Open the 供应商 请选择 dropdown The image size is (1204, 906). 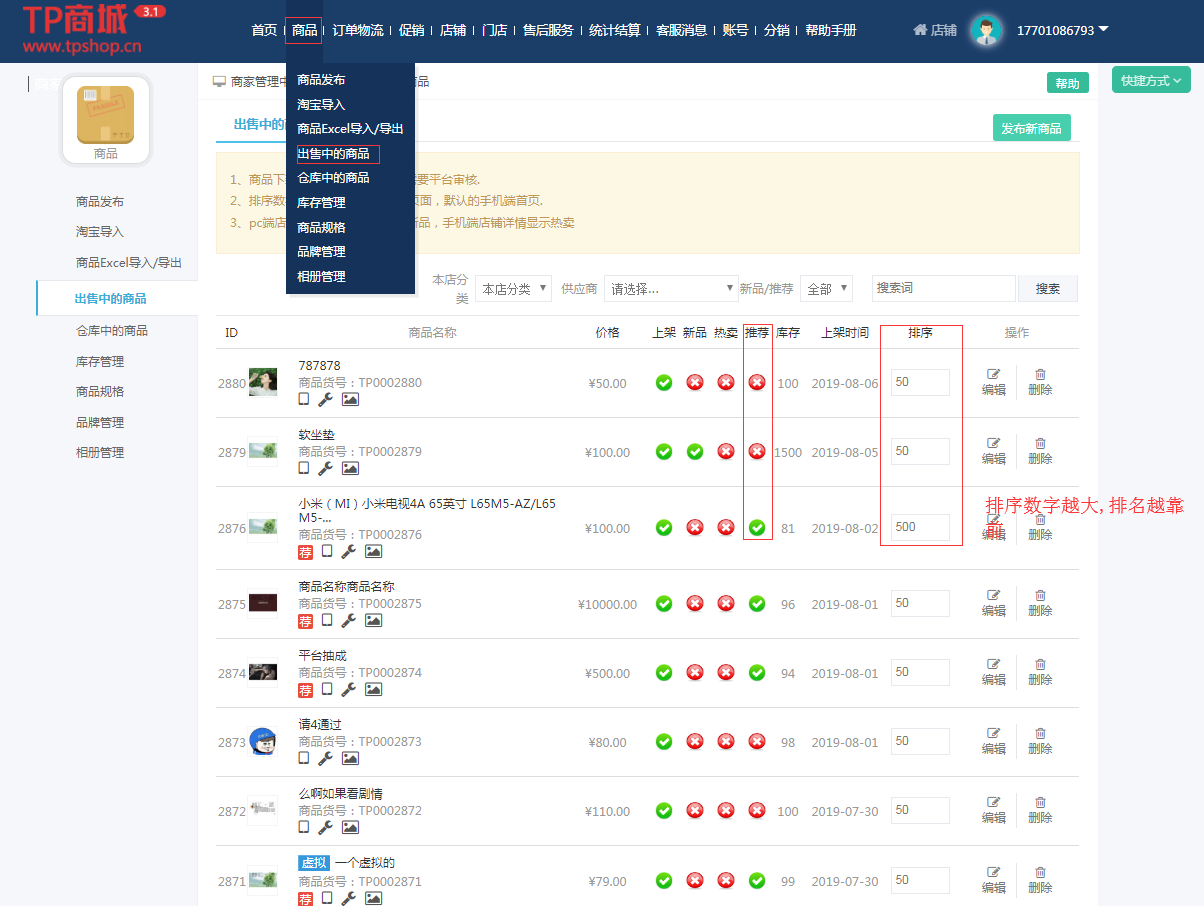[x=671, y=289]
